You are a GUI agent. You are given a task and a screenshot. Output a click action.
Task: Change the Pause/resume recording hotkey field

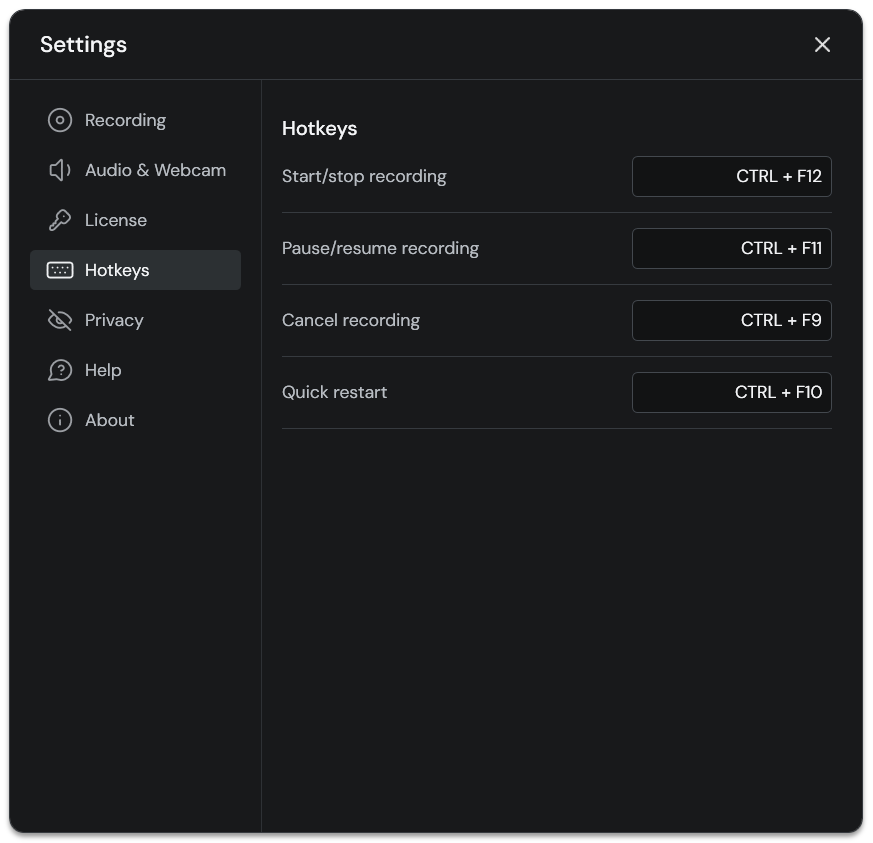tap(731, 248)
